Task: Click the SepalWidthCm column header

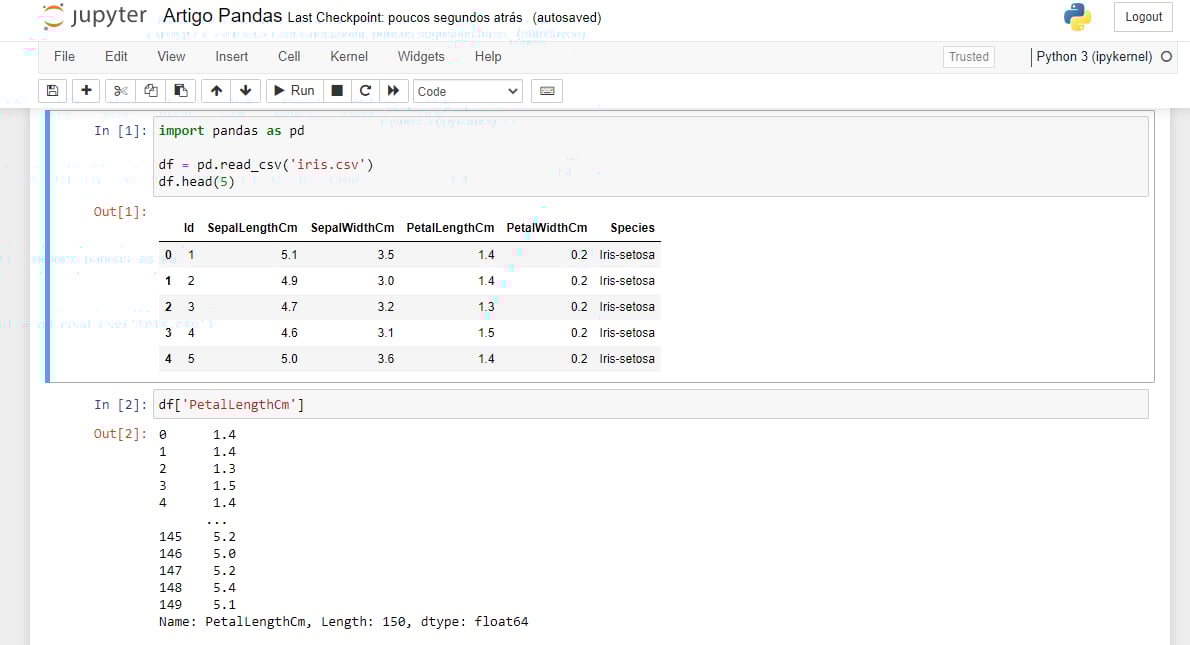Action: click(x=352, y=228)
